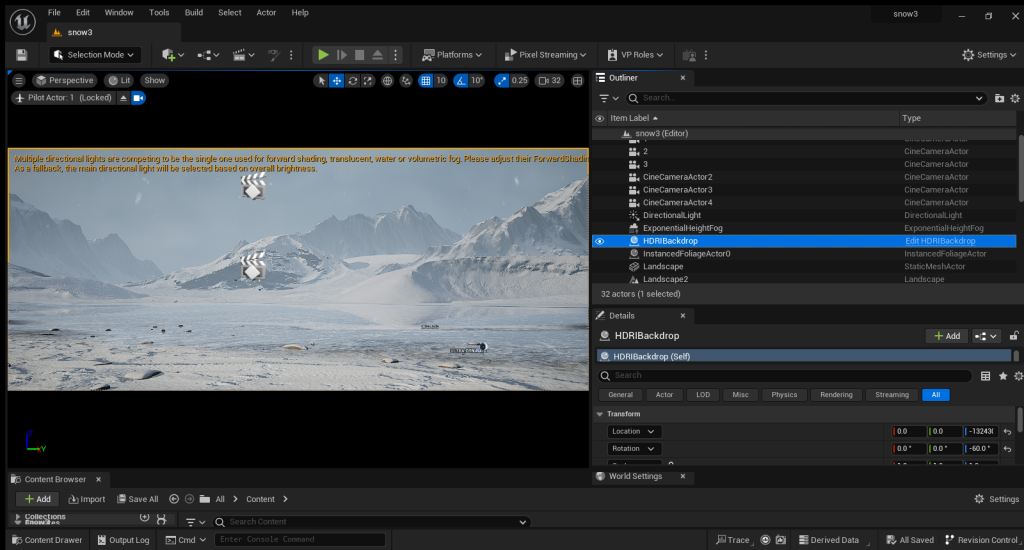1024x550 pixels.
Task: Click the green Play button
Action: point(323,55)
